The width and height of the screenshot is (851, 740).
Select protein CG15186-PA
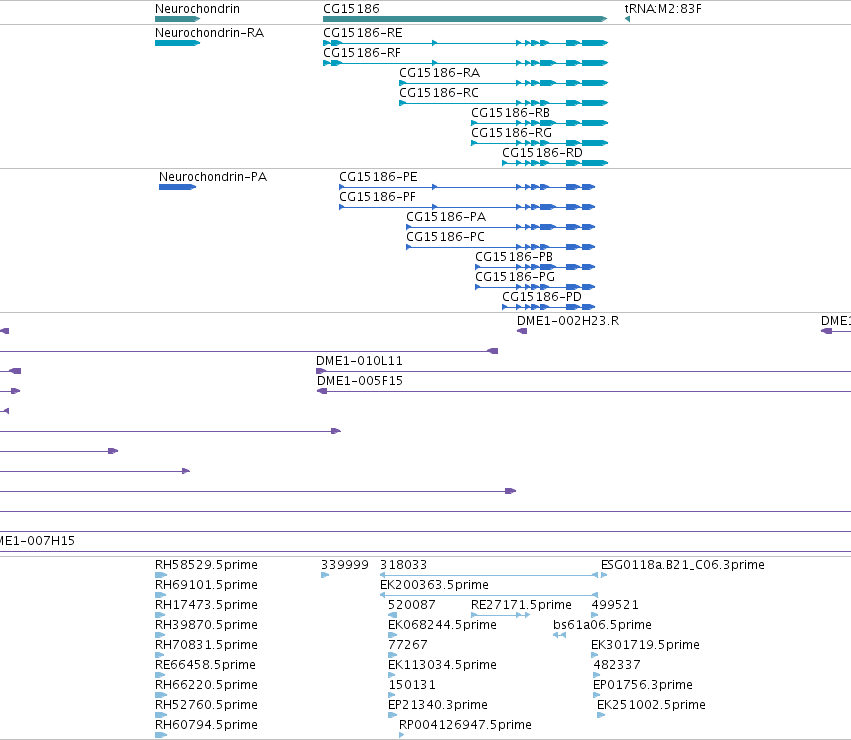[x=446, y=217]
